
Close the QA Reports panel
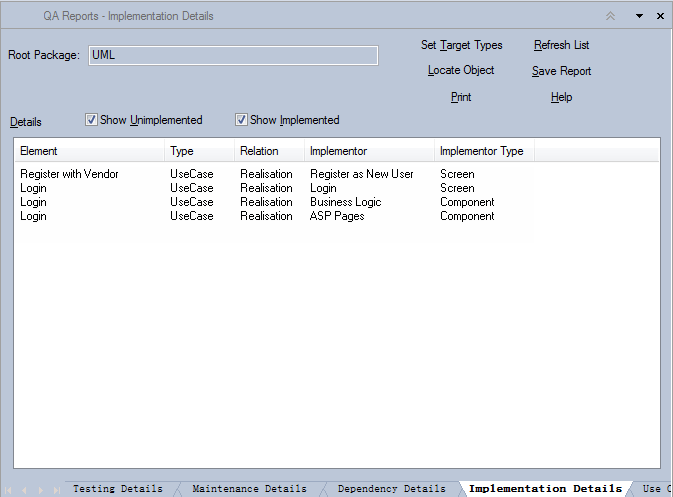(x=660, y=16)
